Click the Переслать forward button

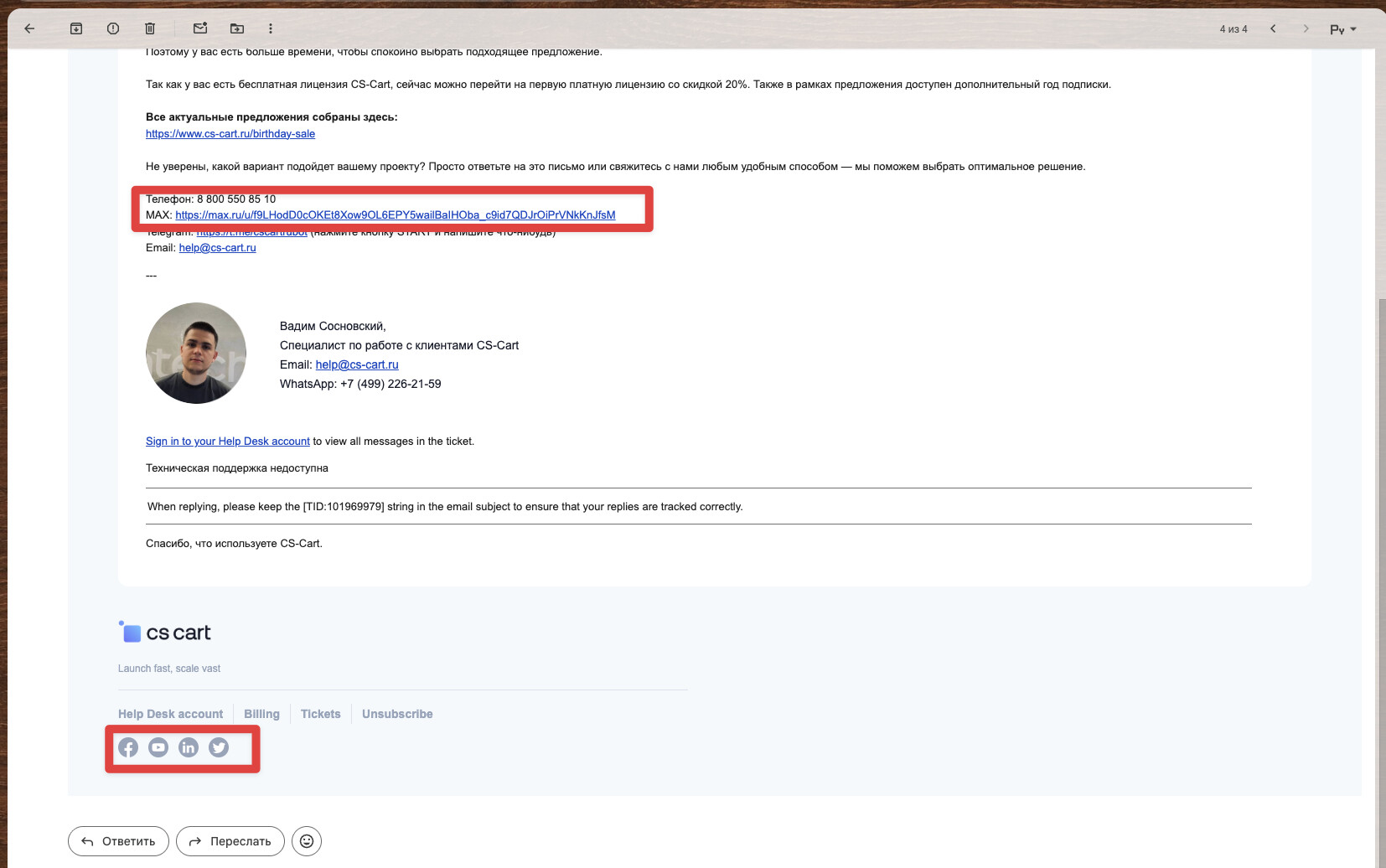[230, 841]
